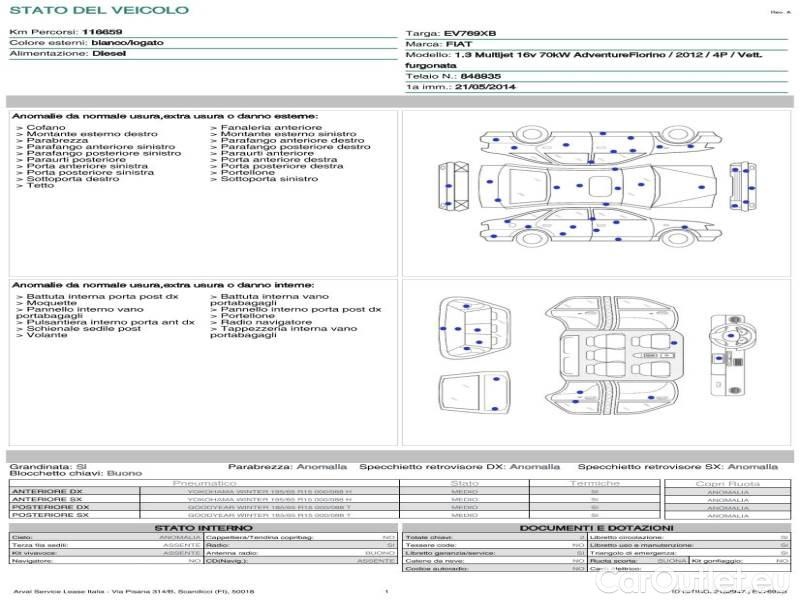Select the ANTERIORE DX tire row
This screenshot has width=800, height=600.
[46, 491]
